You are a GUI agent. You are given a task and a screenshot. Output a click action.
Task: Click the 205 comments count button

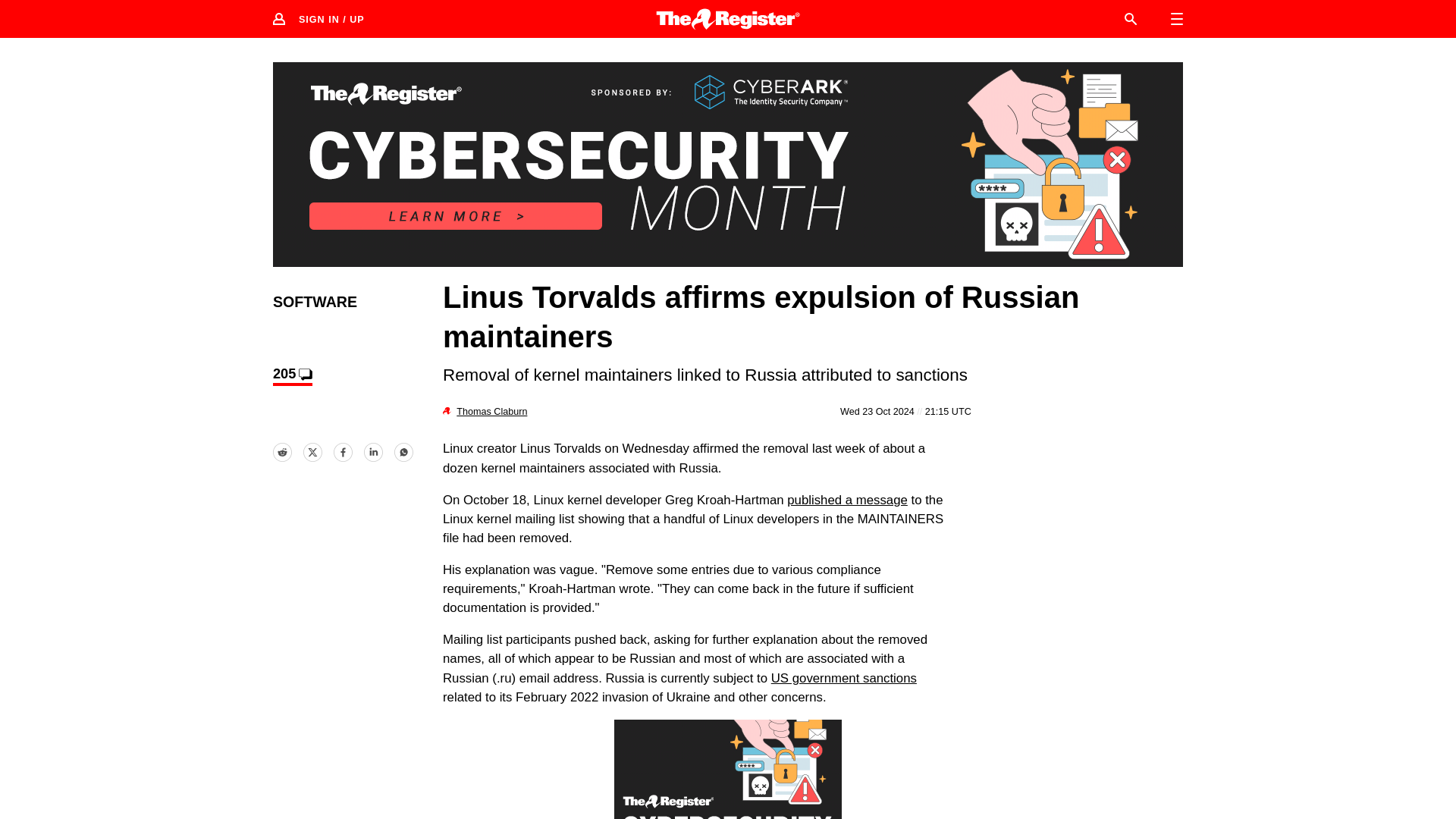click(x=292, y=373)
